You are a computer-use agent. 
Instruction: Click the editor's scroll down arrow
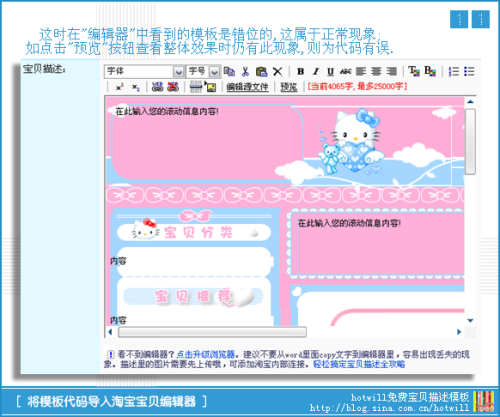470,321
